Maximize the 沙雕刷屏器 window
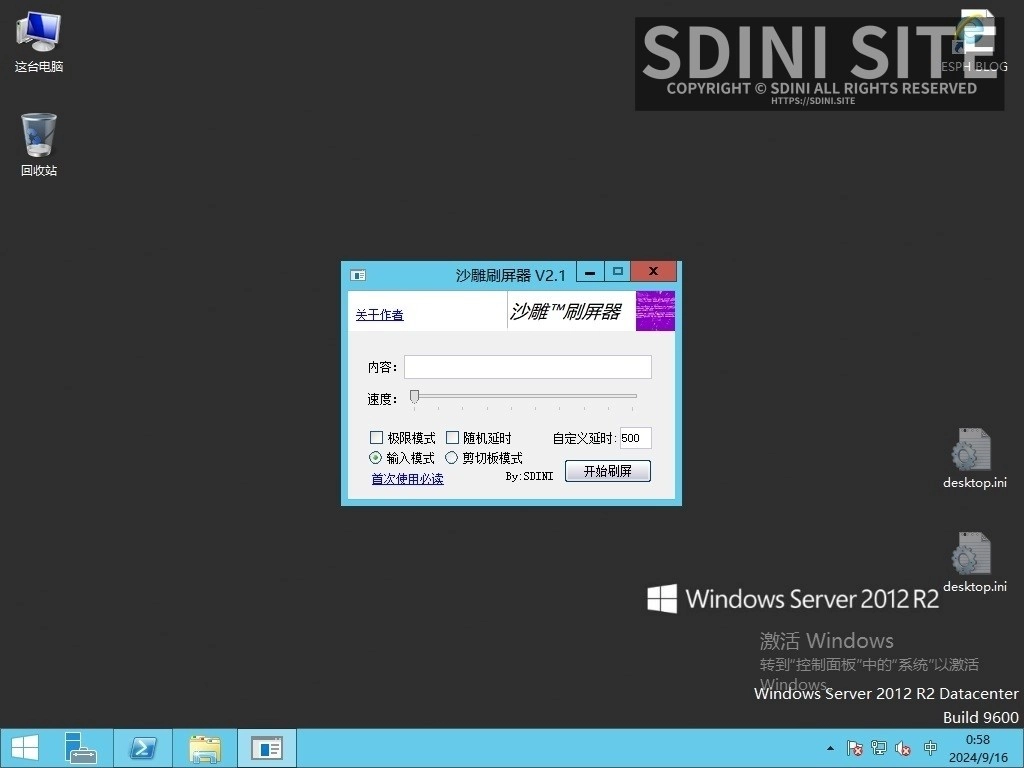 pos(618,272)
